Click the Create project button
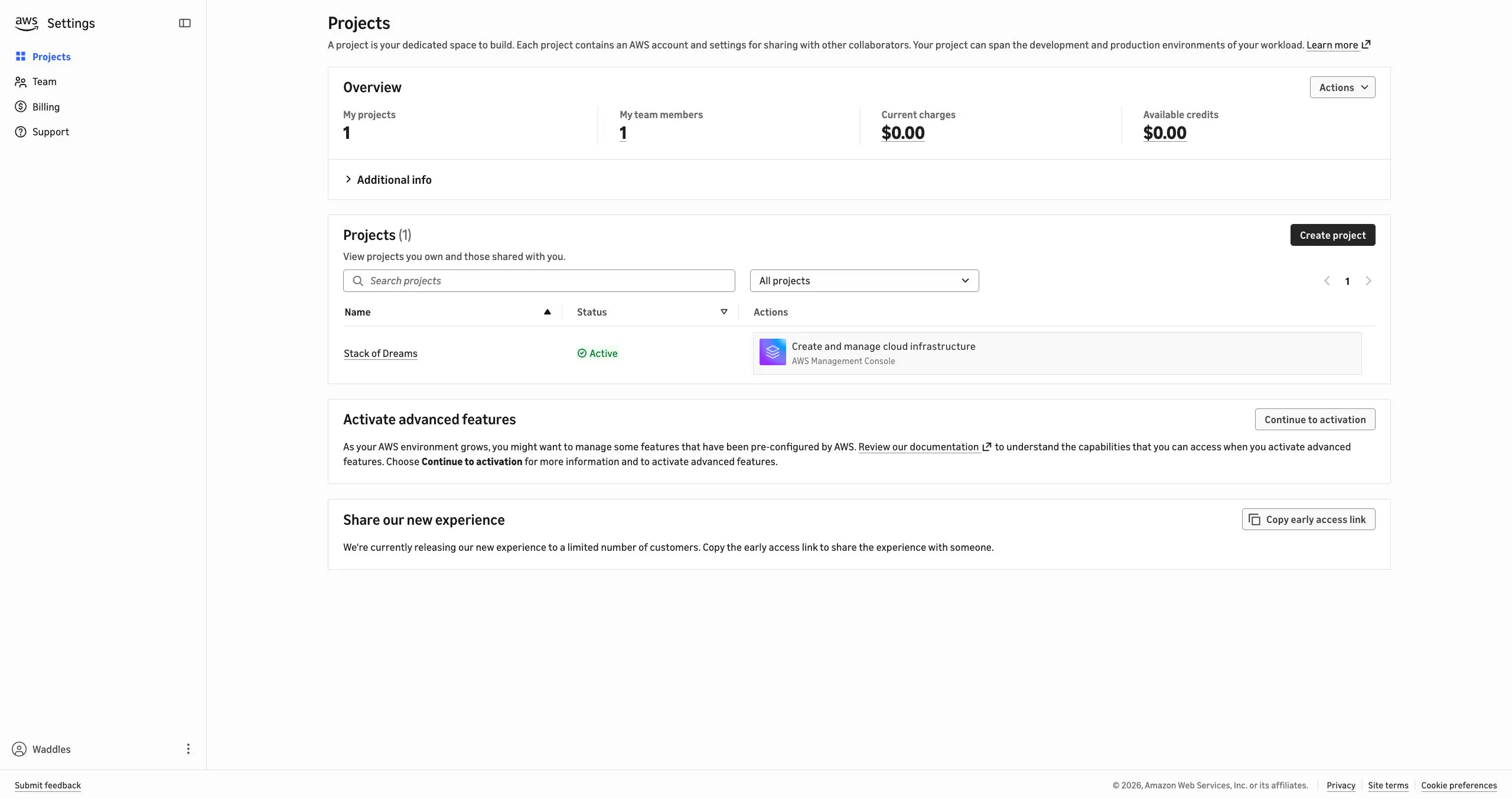Screen dimensions: 1512x799 tap(1332, 235)
